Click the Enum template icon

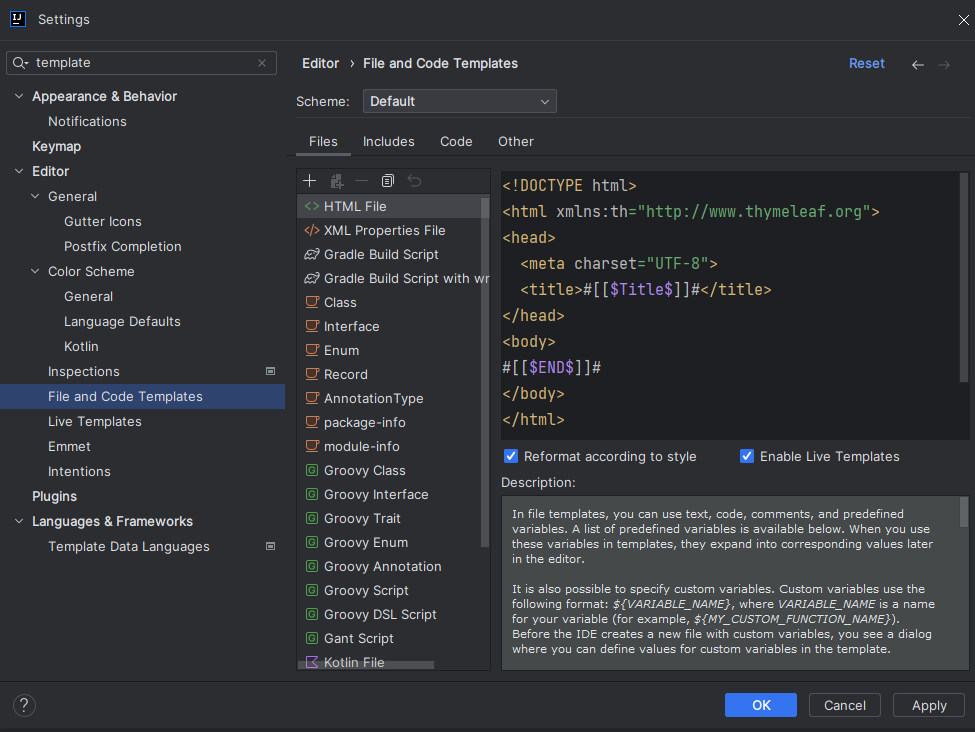click(x=312, y=350)
